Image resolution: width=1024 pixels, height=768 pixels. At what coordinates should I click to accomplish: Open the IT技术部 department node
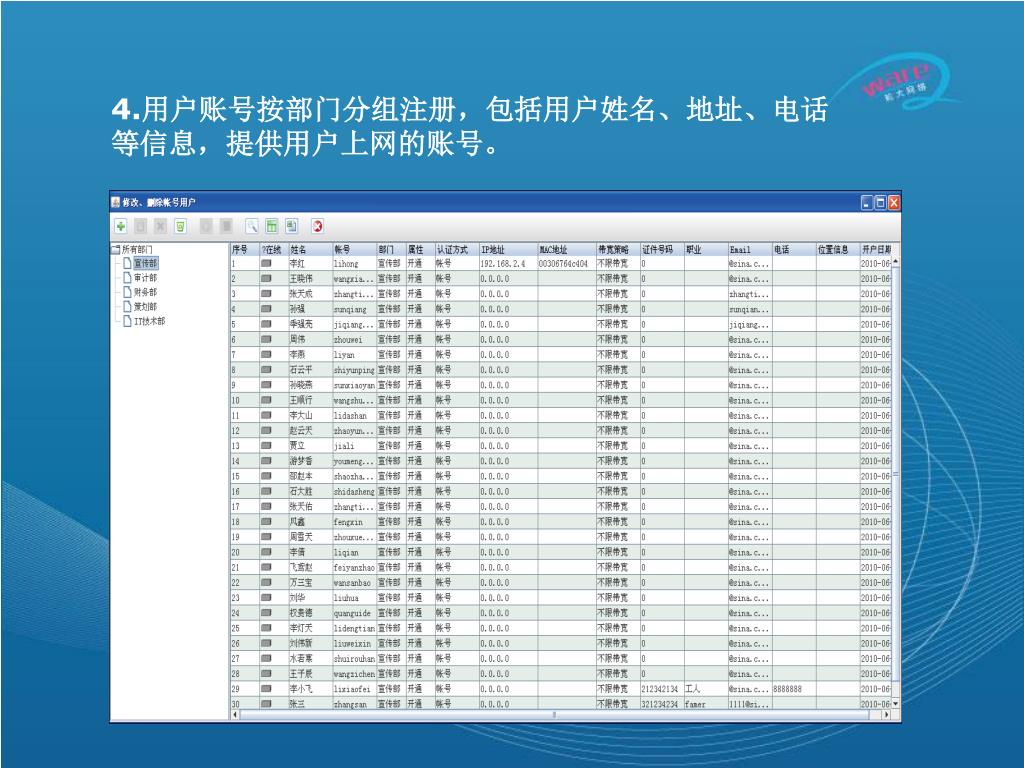149,322
